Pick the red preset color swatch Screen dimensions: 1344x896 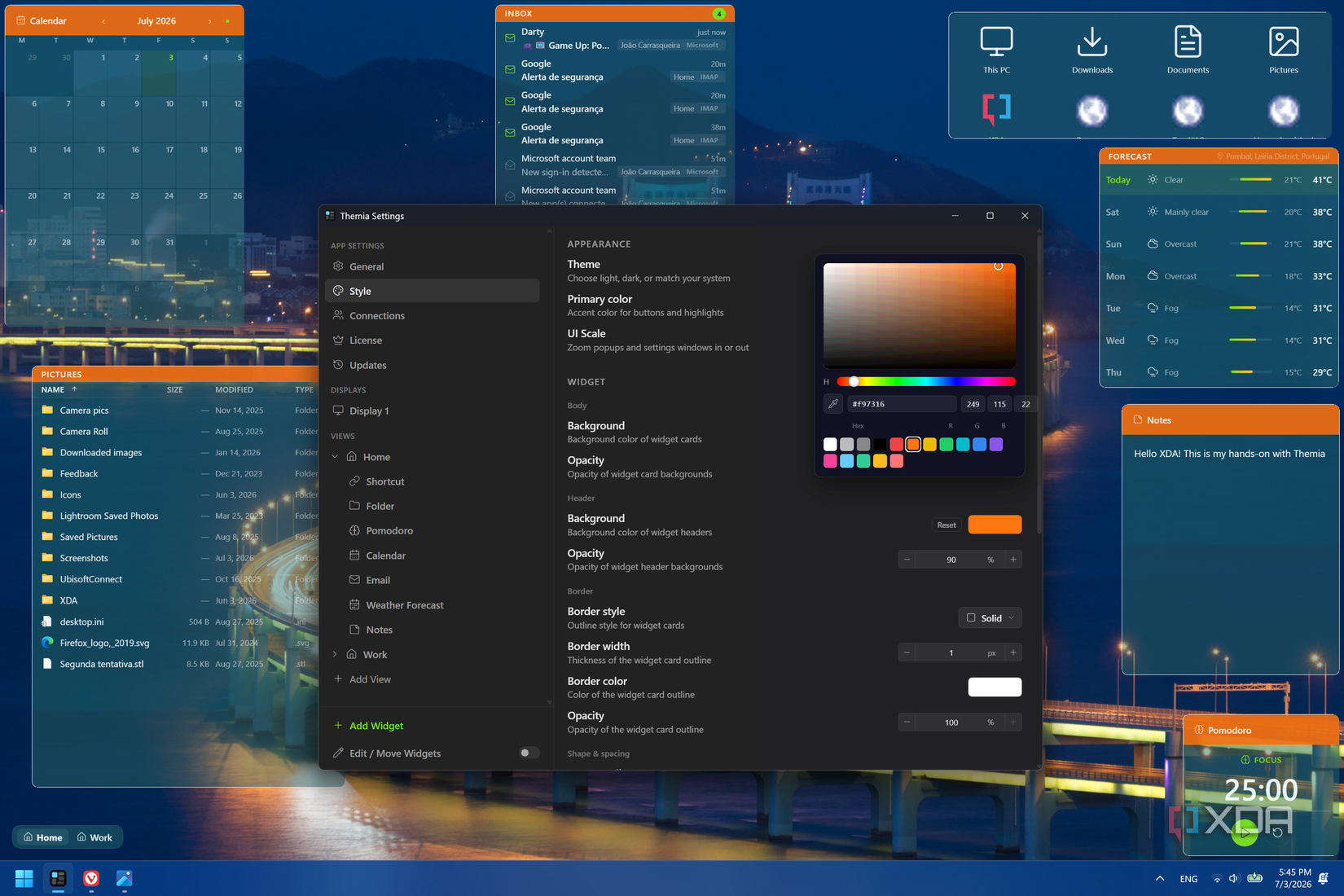point(896,444)
